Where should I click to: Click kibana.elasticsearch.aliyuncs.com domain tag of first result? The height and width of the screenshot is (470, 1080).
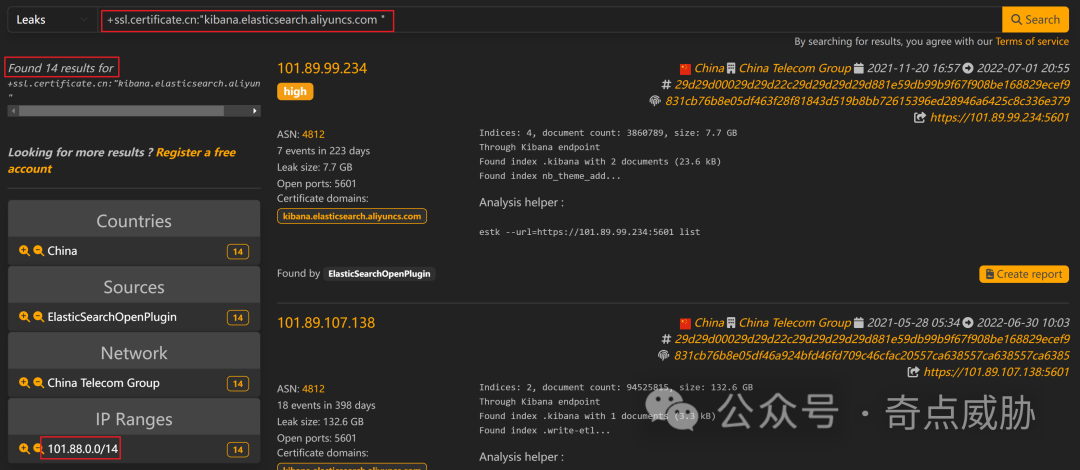tap(352, 216)
